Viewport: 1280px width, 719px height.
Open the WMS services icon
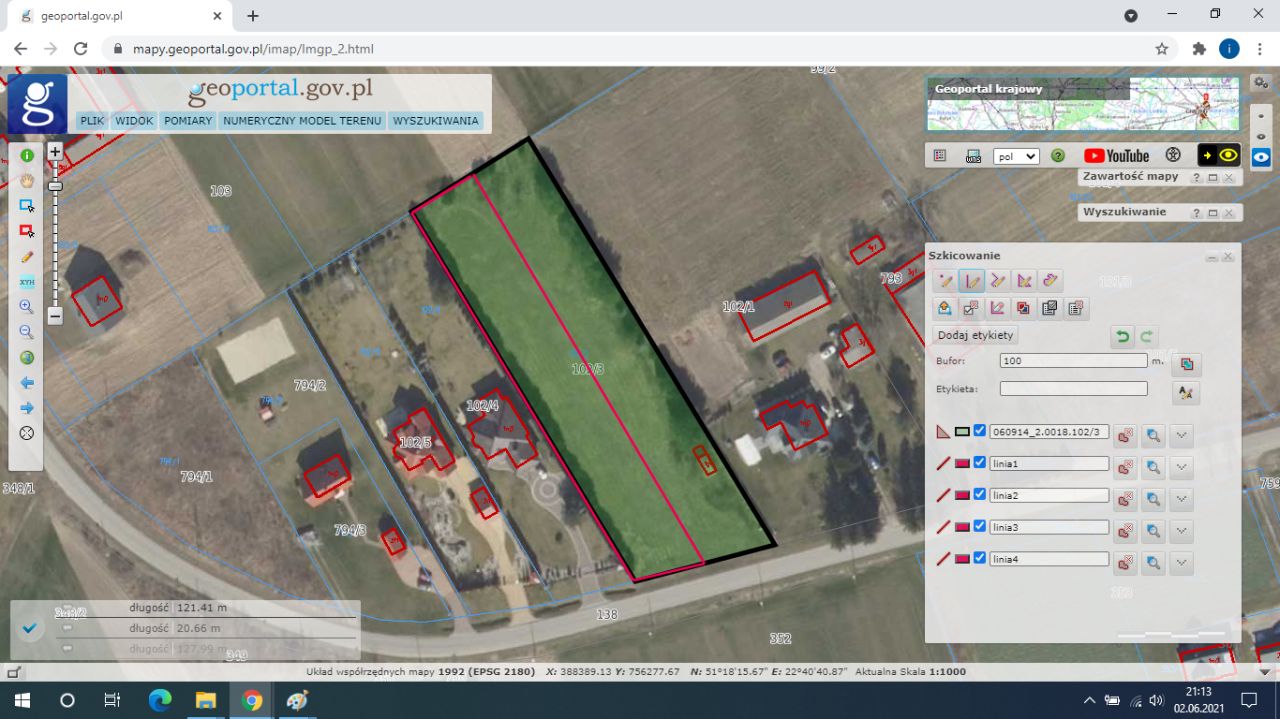[x=973, y=156]
